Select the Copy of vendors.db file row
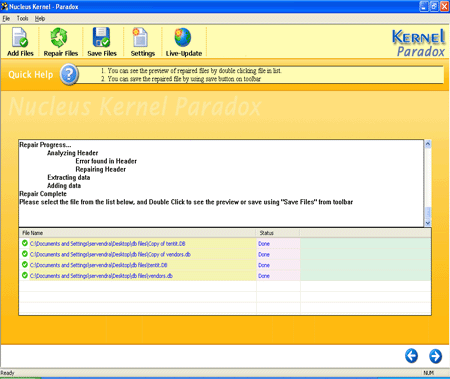450x379 pixels. 225,254
